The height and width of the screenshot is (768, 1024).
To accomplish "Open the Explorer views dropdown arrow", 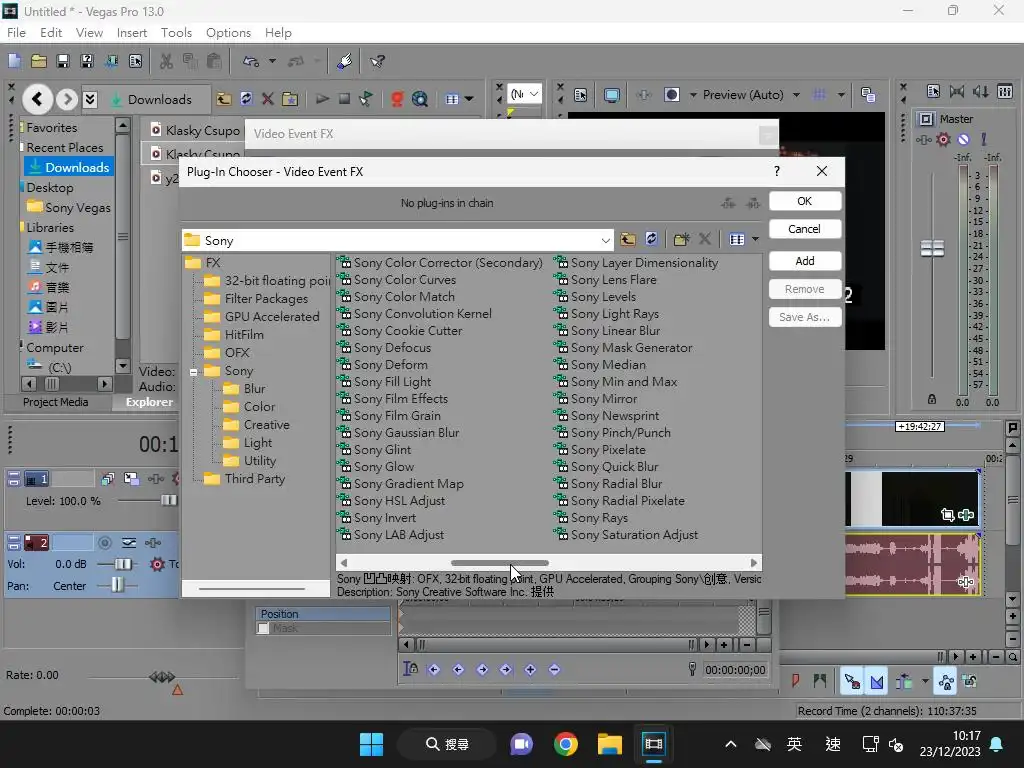I will (469, 99).
